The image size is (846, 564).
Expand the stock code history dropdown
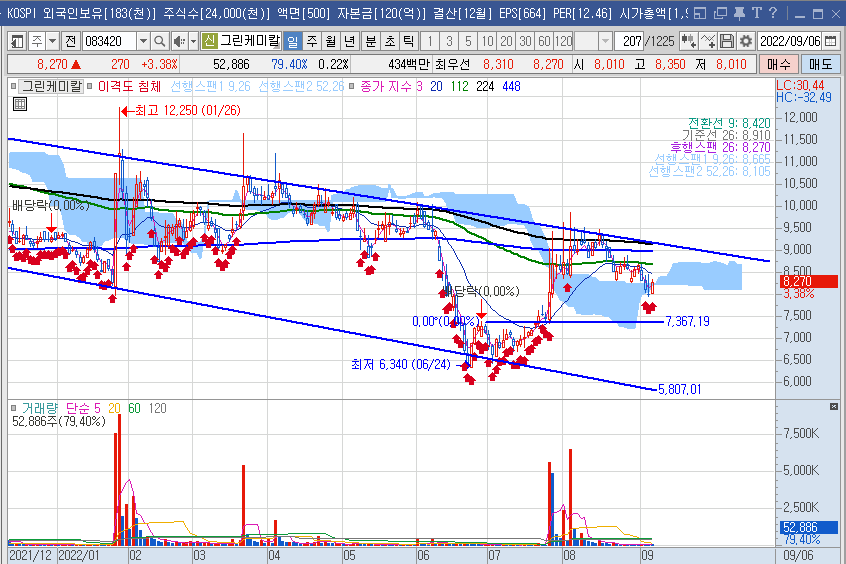click(143, 41)
